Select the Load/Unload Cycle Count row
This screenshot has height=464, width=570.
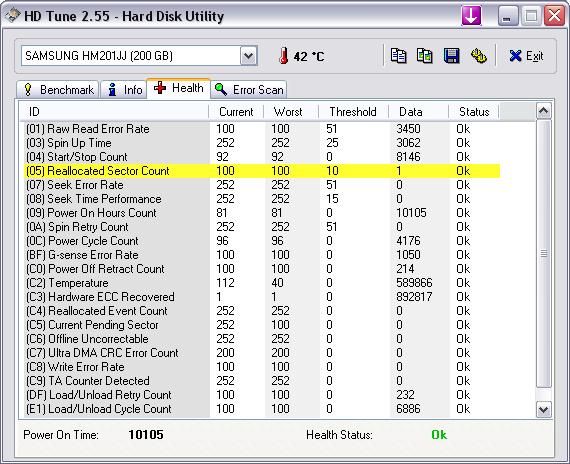coord(262,409)
